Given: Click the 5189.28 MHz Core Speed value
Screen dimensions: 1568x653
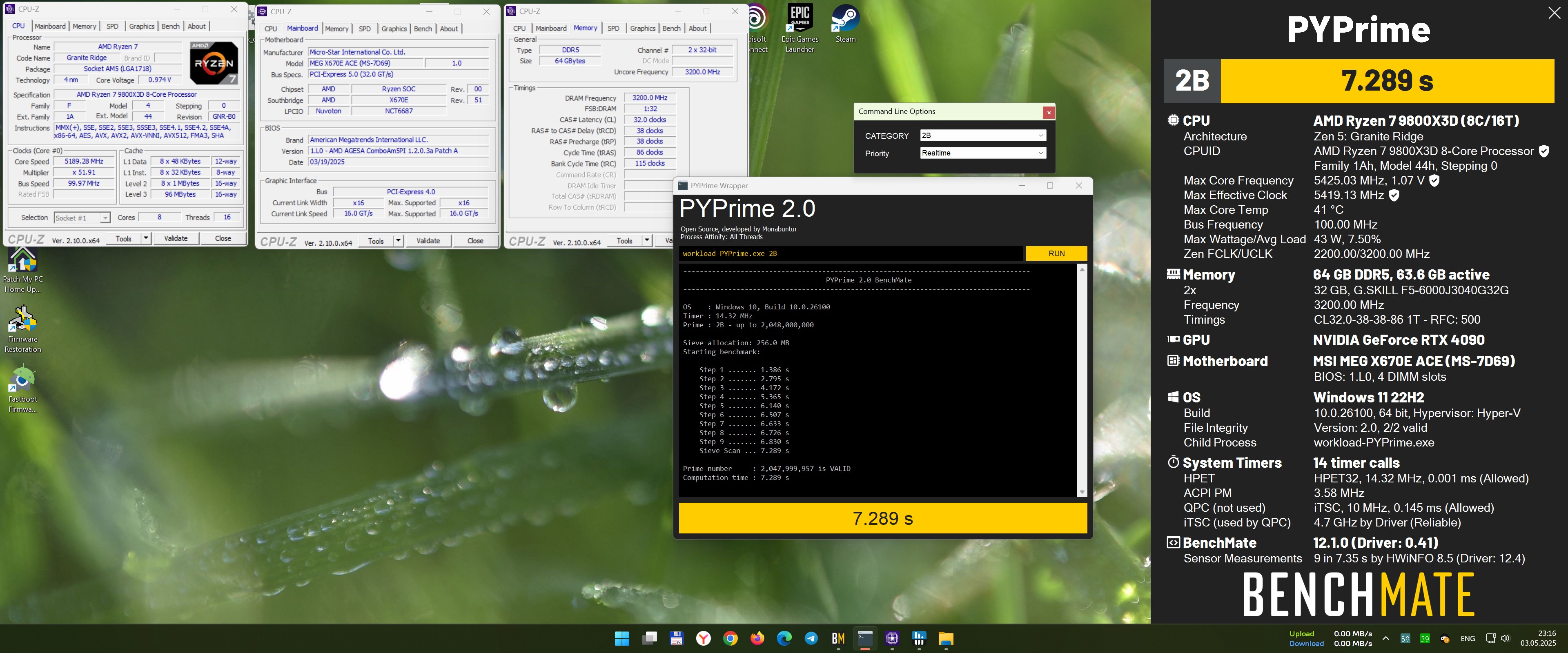Looking at the screenshot, I should tap(84, 161).
